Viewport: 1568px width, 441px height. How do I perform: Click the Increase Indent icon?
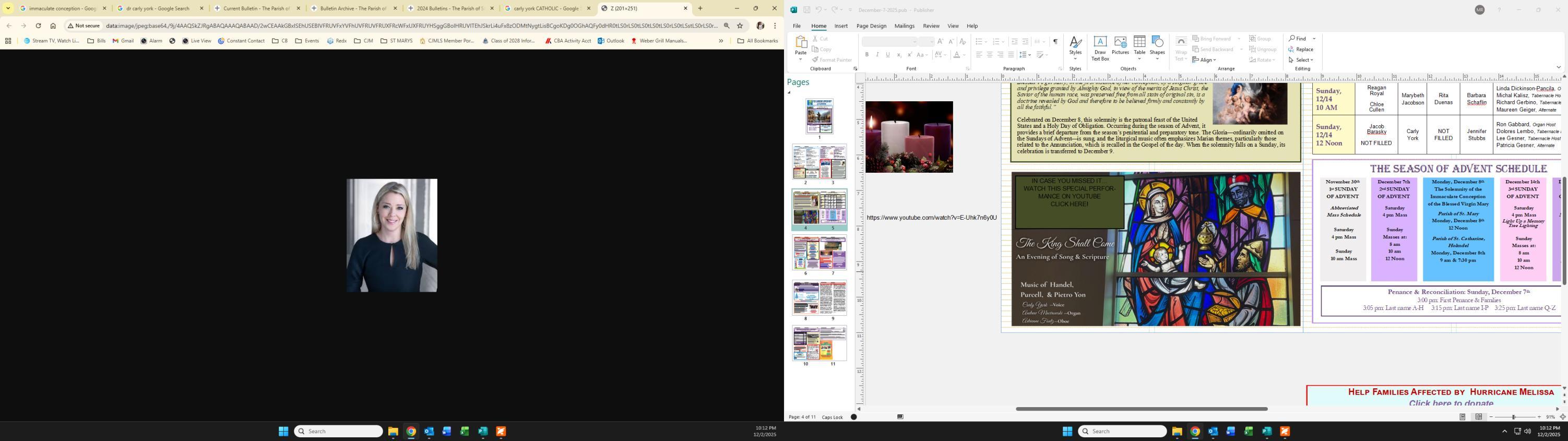tap(1025, 41)
